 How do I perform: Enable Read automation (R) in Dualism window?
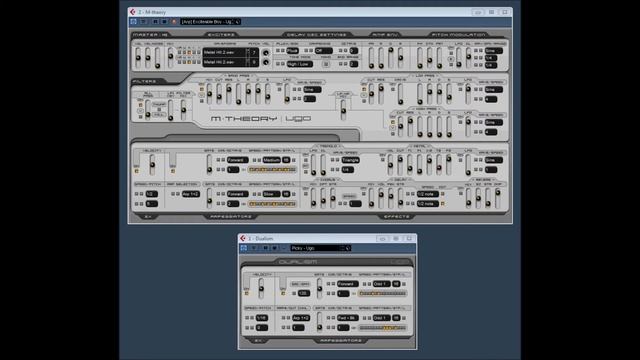pyautogui.click(x=265, y=248)
